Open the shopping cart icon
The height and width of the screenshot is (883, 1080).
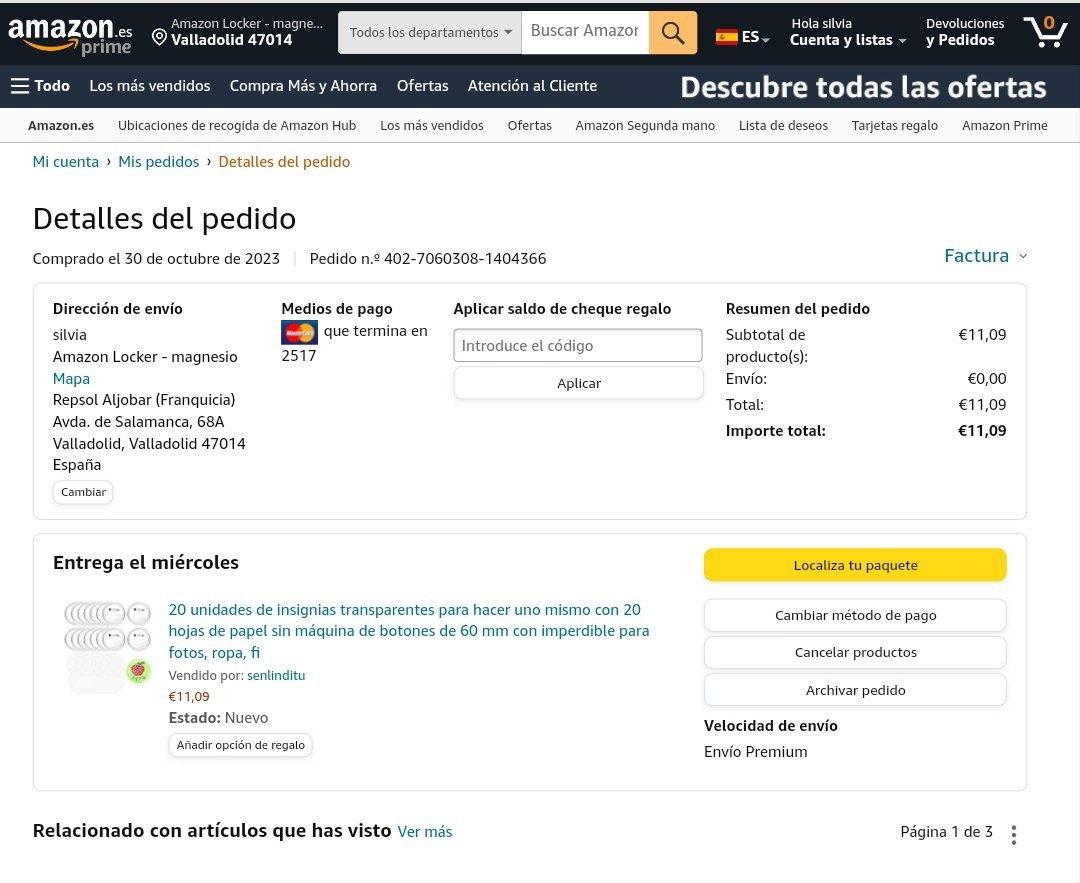pyautogui.click(x=1044, y=32)
